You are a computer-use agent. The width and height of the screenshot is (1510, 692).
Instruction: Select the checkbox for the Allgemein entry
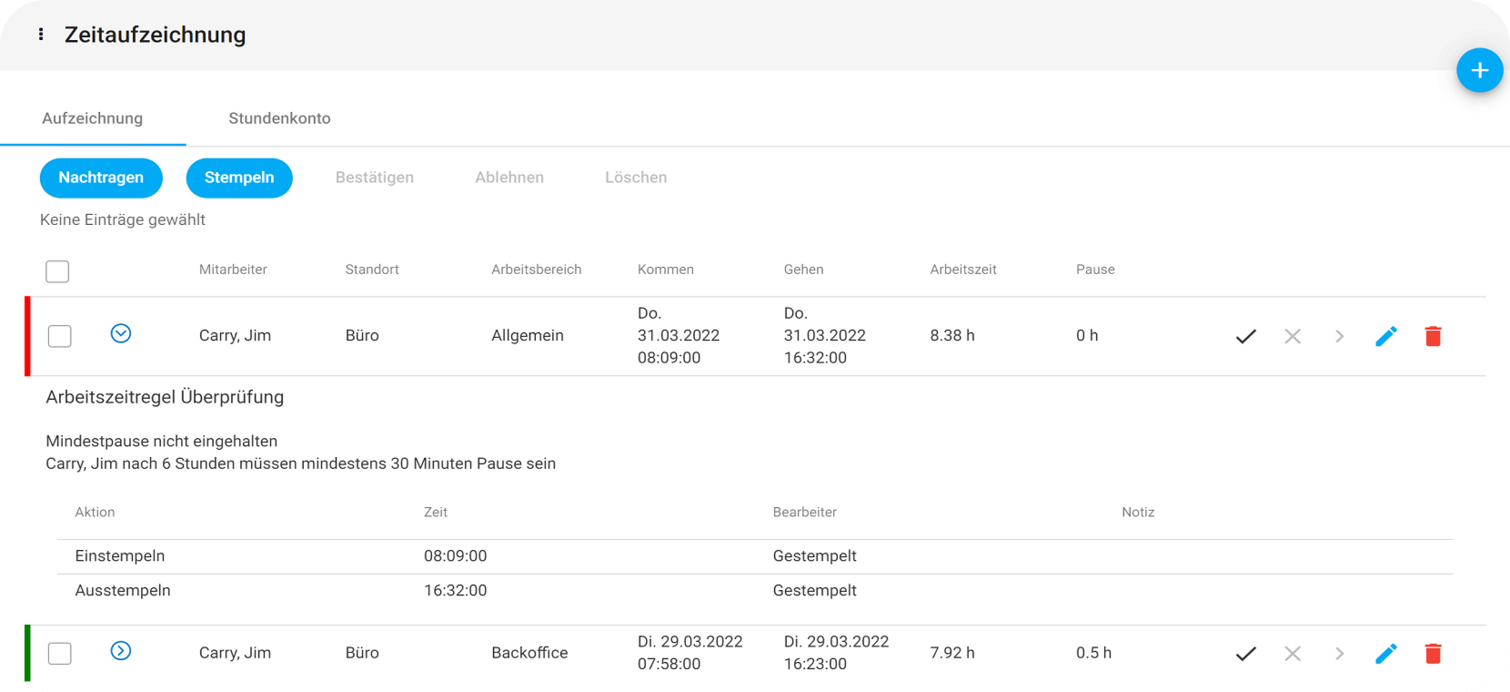click(x=60, y=336)
